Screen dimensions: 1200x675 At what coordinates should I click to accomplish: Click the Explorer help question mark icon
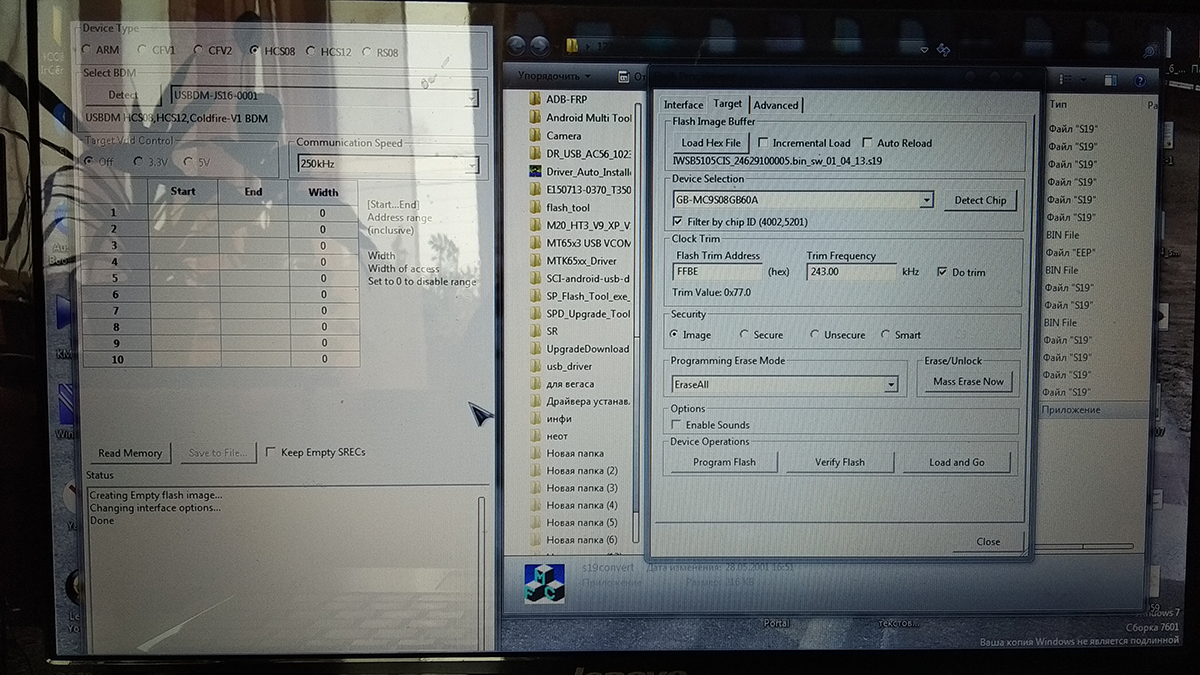(1139, 80)
